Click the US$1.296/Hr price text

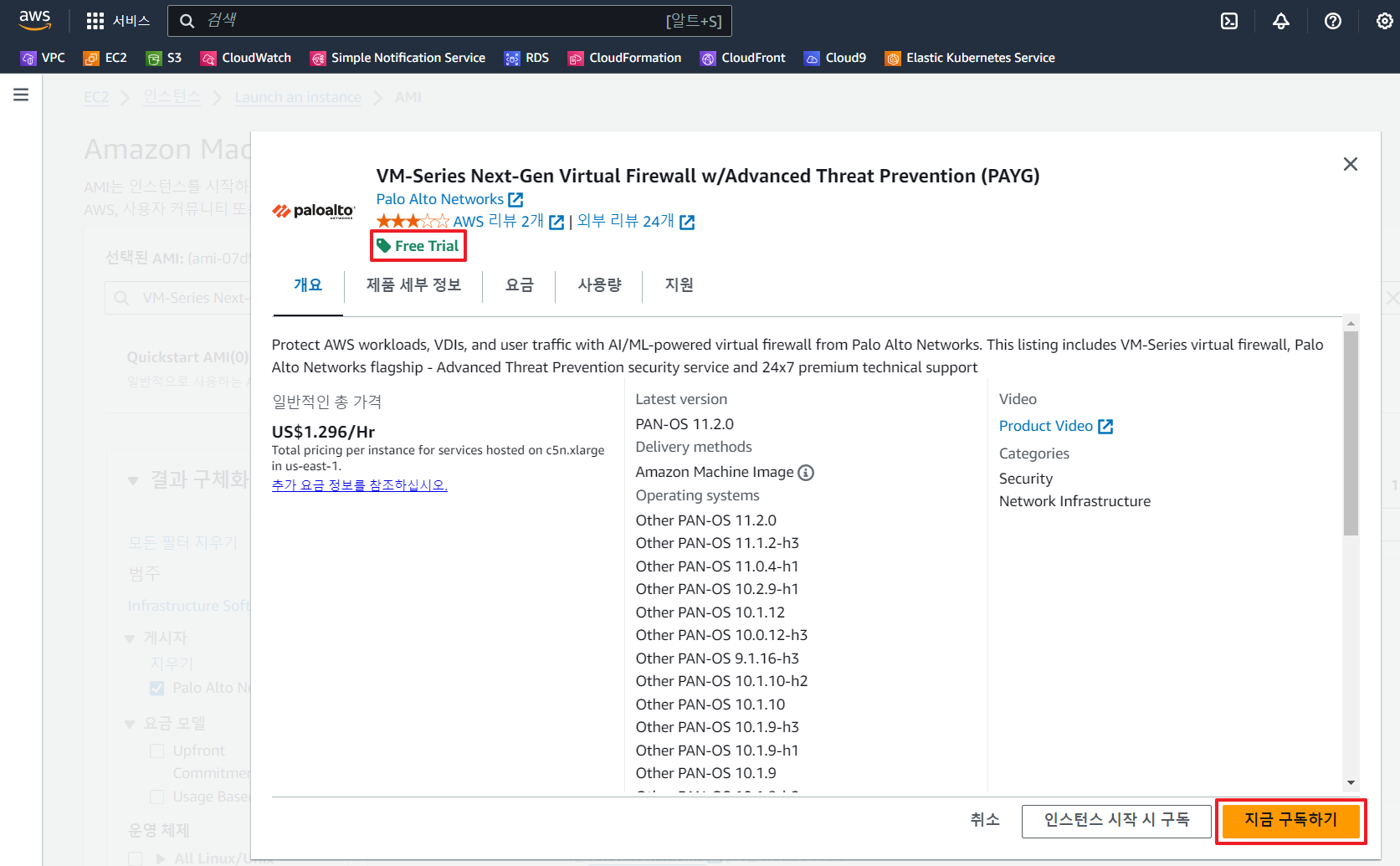pyautogui.click(x=323, y=432)
